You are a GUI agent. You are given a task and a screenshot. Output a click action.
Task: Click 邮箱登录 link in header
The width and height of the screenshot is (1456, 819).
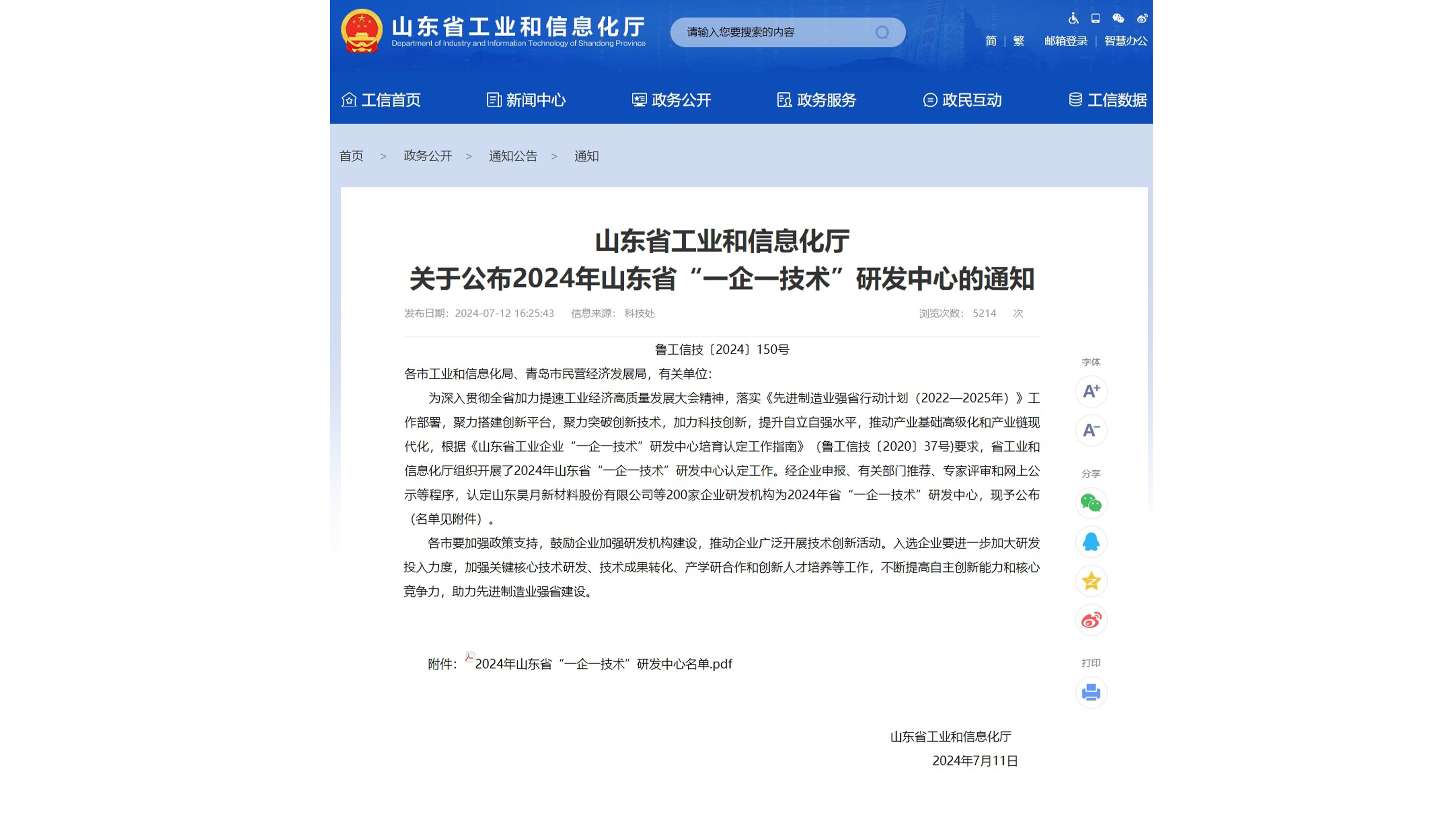1066,40
